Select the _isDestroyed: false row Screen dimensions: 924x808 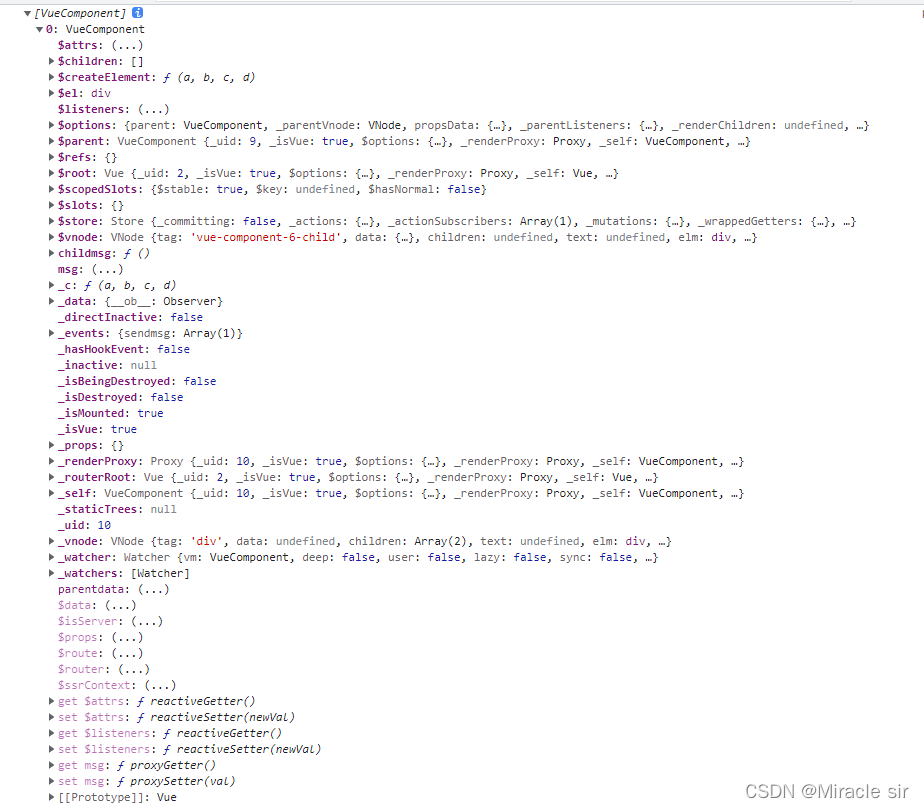click(x=120, y=397)
